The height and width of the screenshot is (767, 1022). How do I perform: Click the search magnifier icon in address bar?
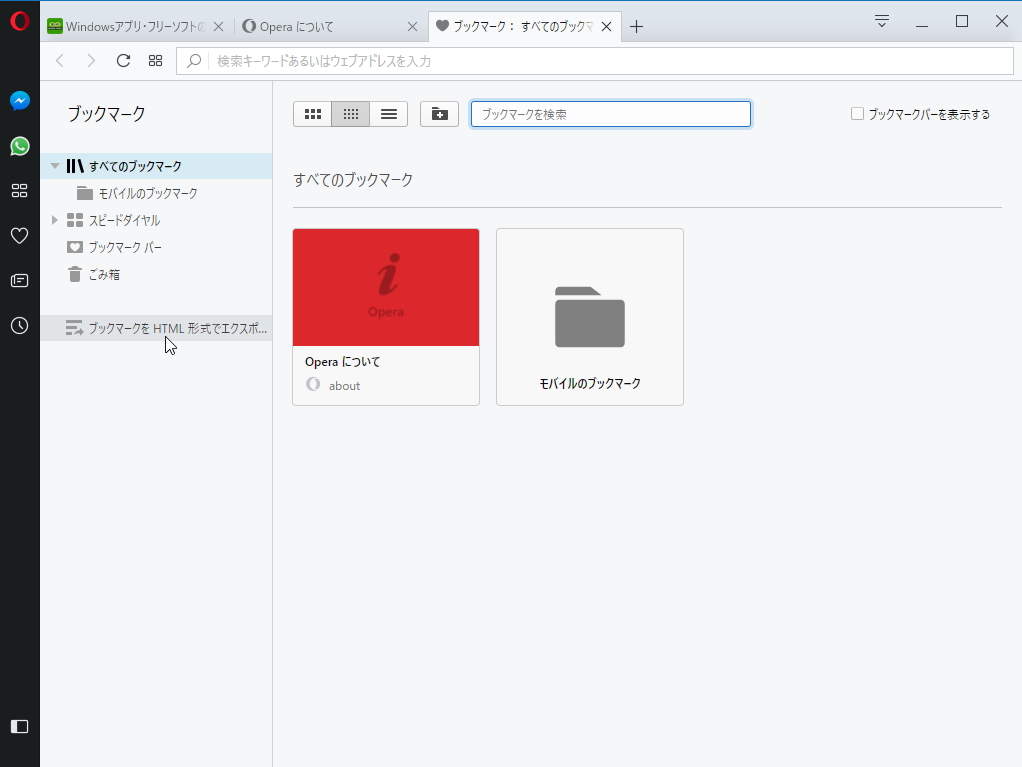pyautogui.click(x=194, y=61)
